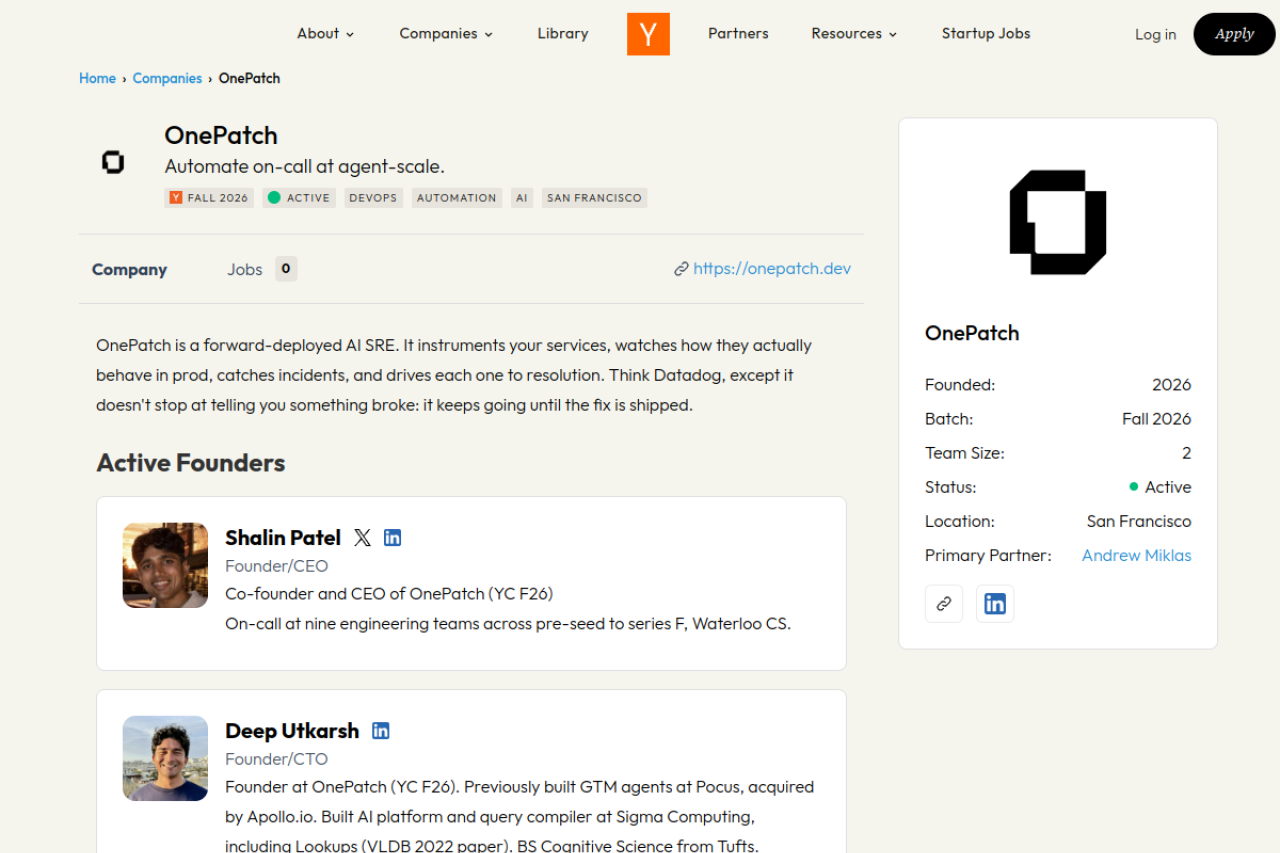Click the Apply button
Image resolution: width=1280 pixels, height=853 pixels.
point(1234,34)
